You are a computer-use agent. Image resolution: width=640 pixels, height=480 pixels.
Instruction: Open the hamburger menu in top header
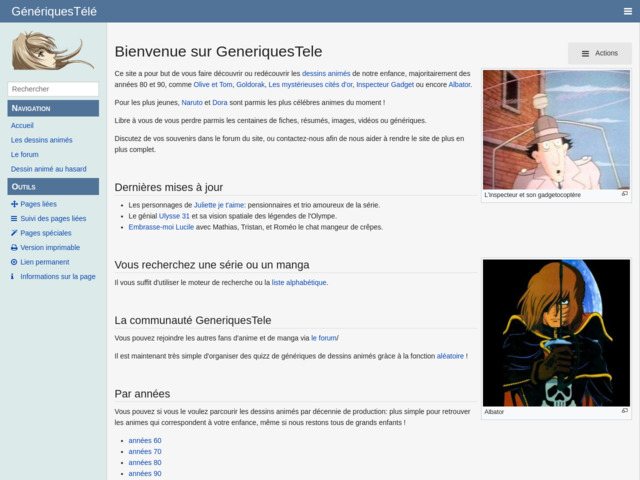[x=627, y=11]
